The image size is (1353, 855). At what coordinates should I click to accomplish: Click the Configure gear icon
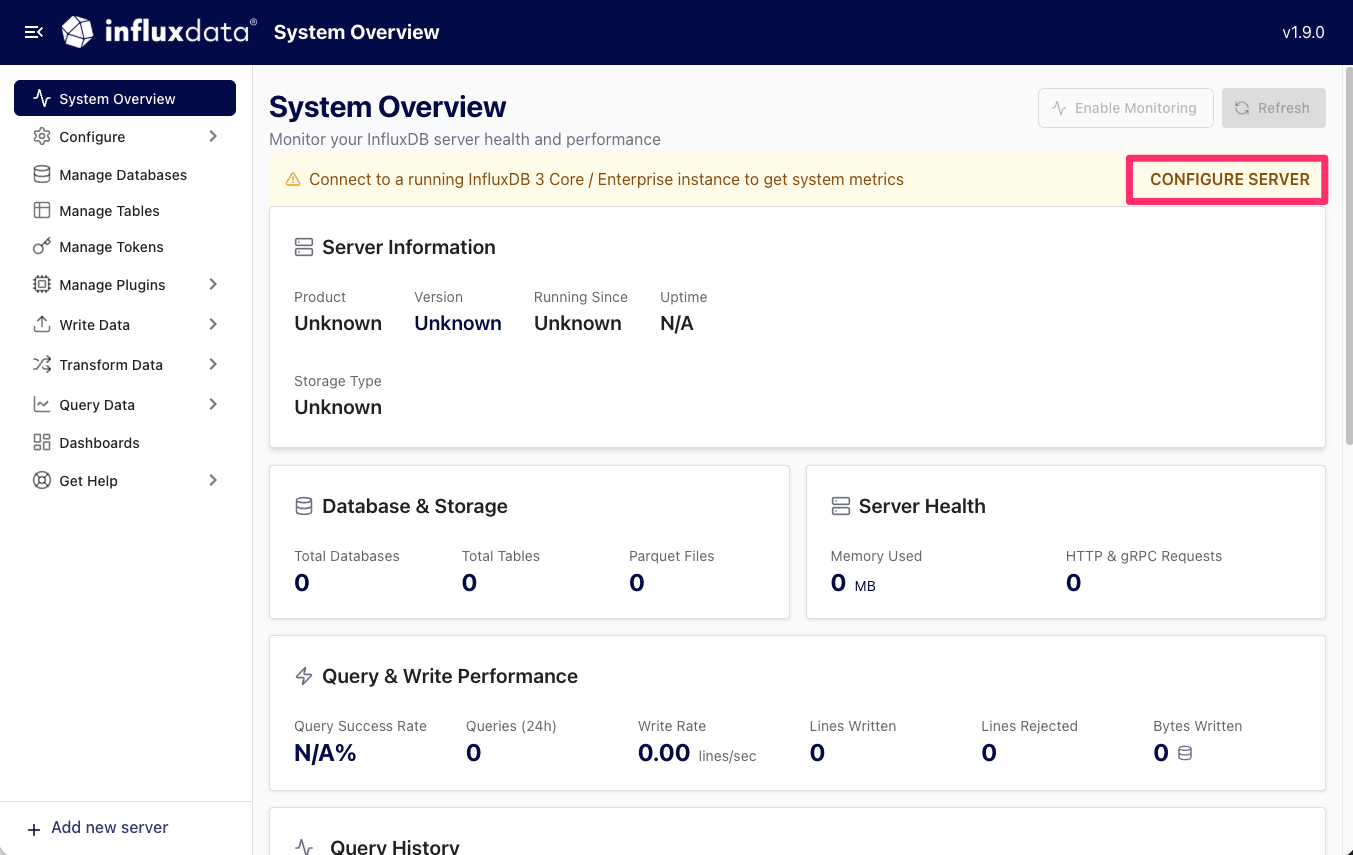42,136
